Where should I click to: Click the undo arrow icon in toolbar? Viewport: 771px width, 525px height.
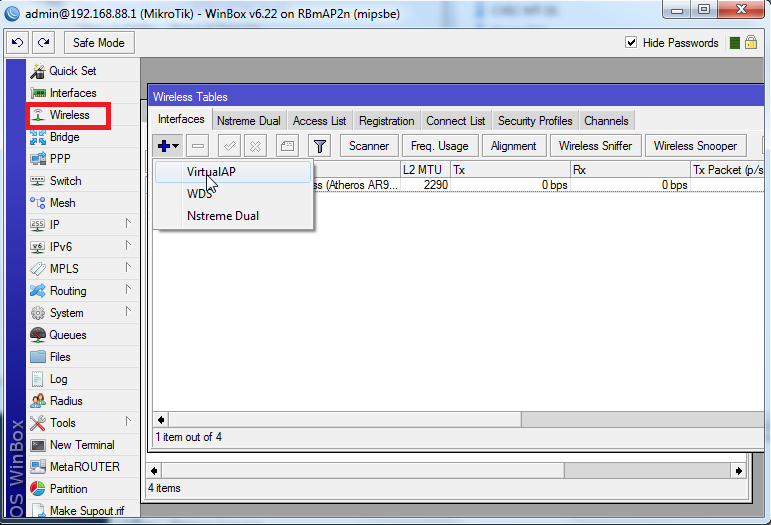coord(18,43)
